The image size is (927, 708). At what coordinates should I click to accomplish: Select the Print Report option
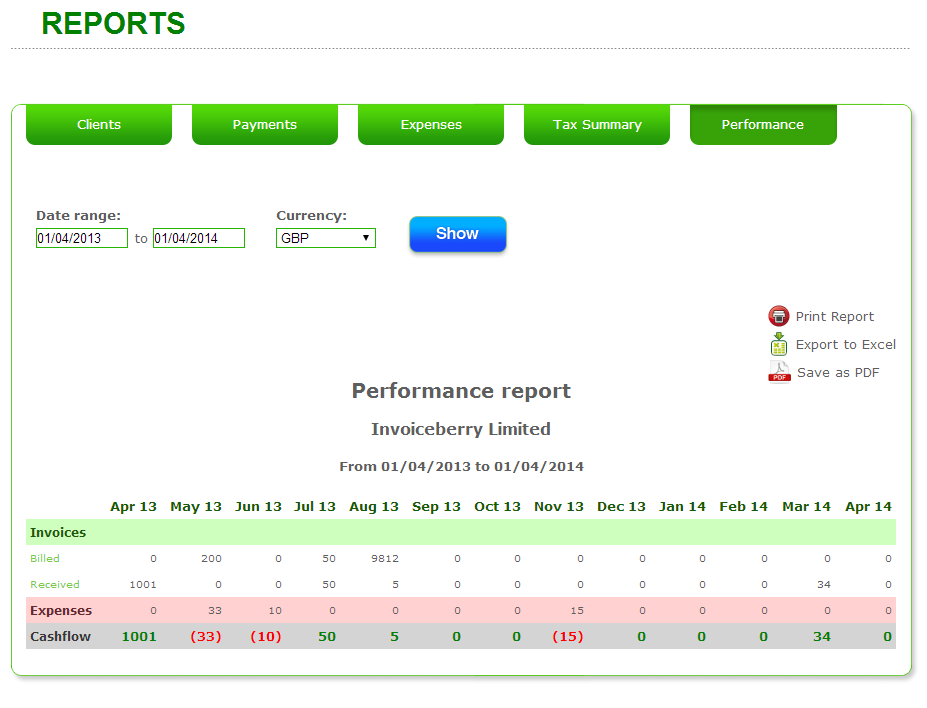(x=834, y=316)
